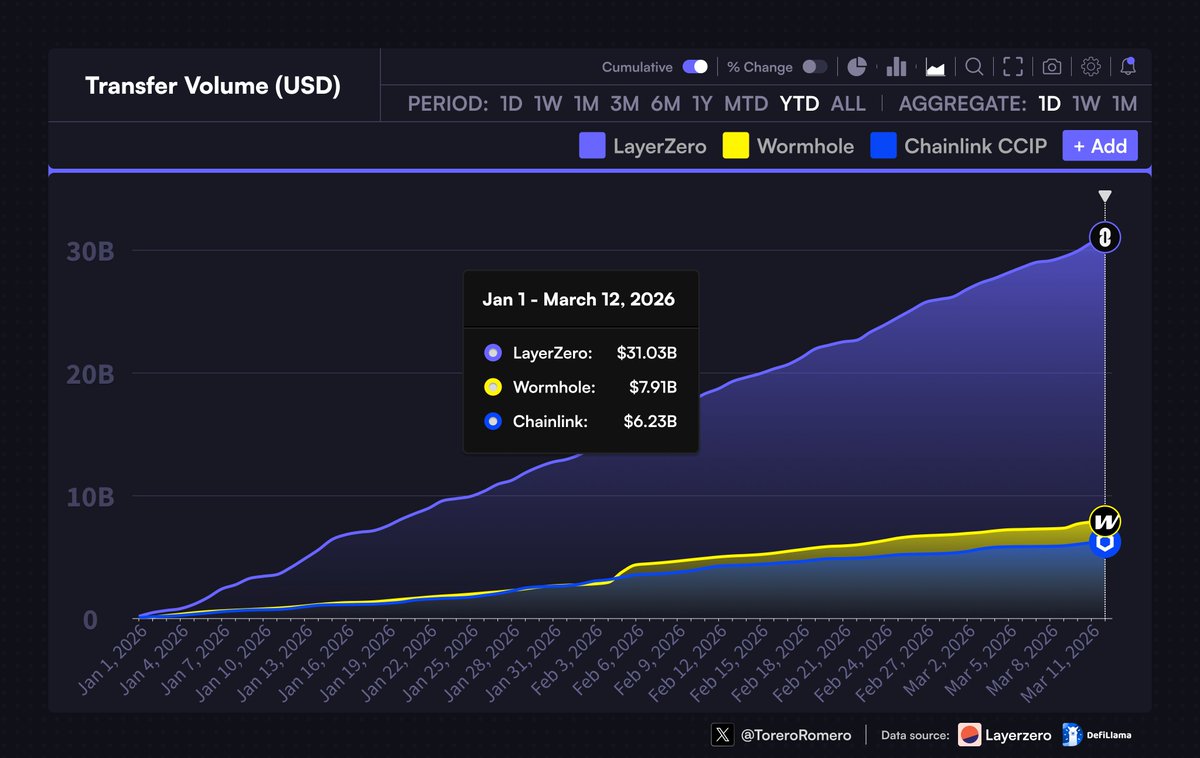Click the Chainlink hexagon marker on chart
This screenshot has height=758, width=1200.
tap(1105, 543)
